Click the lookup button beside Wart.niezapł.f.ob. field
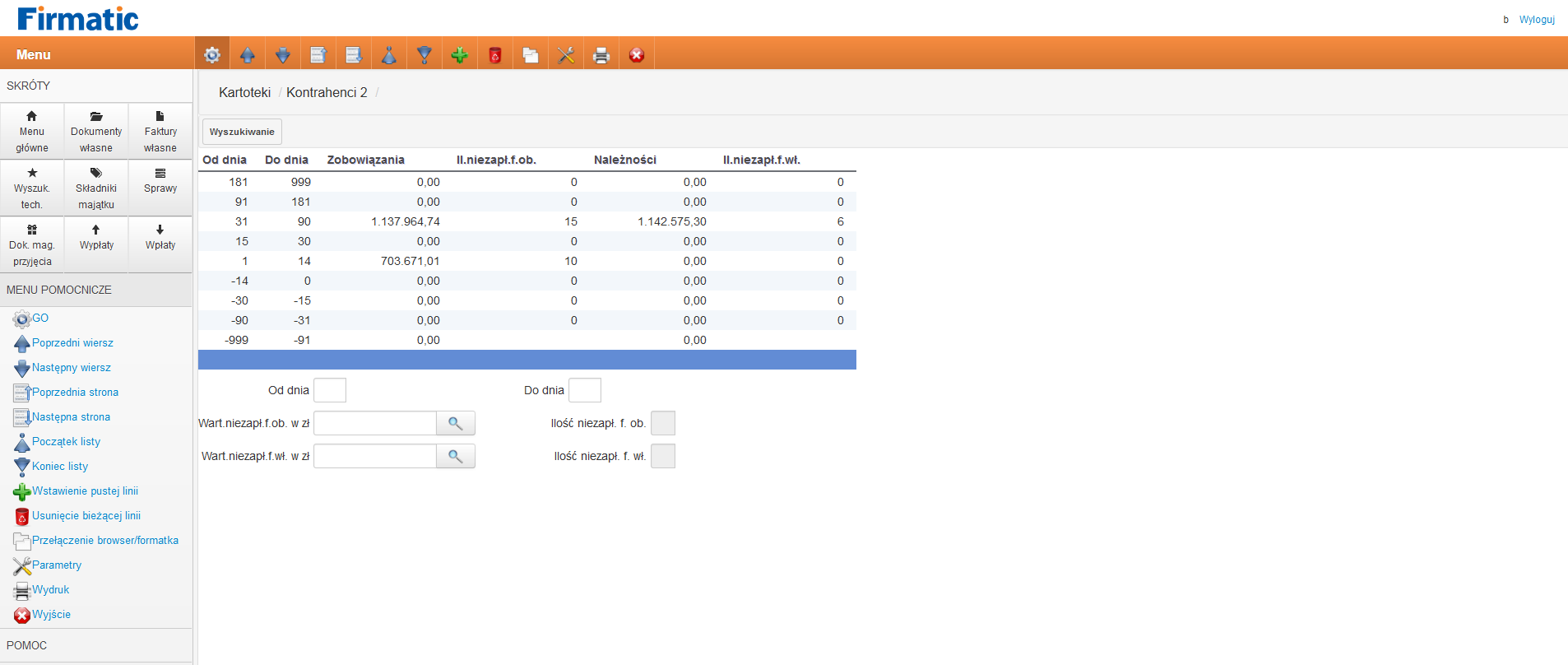This screenshot has height=665, width=1568. tap(455, 423)
